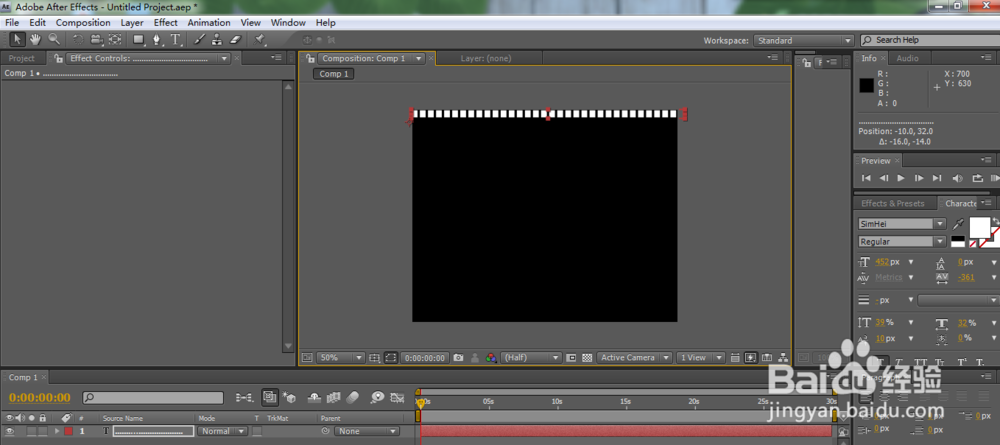The height and width of the screenshot is (445, 1000).
Task: Open the Graph Editor in timeline
Action: coord(397,398)
